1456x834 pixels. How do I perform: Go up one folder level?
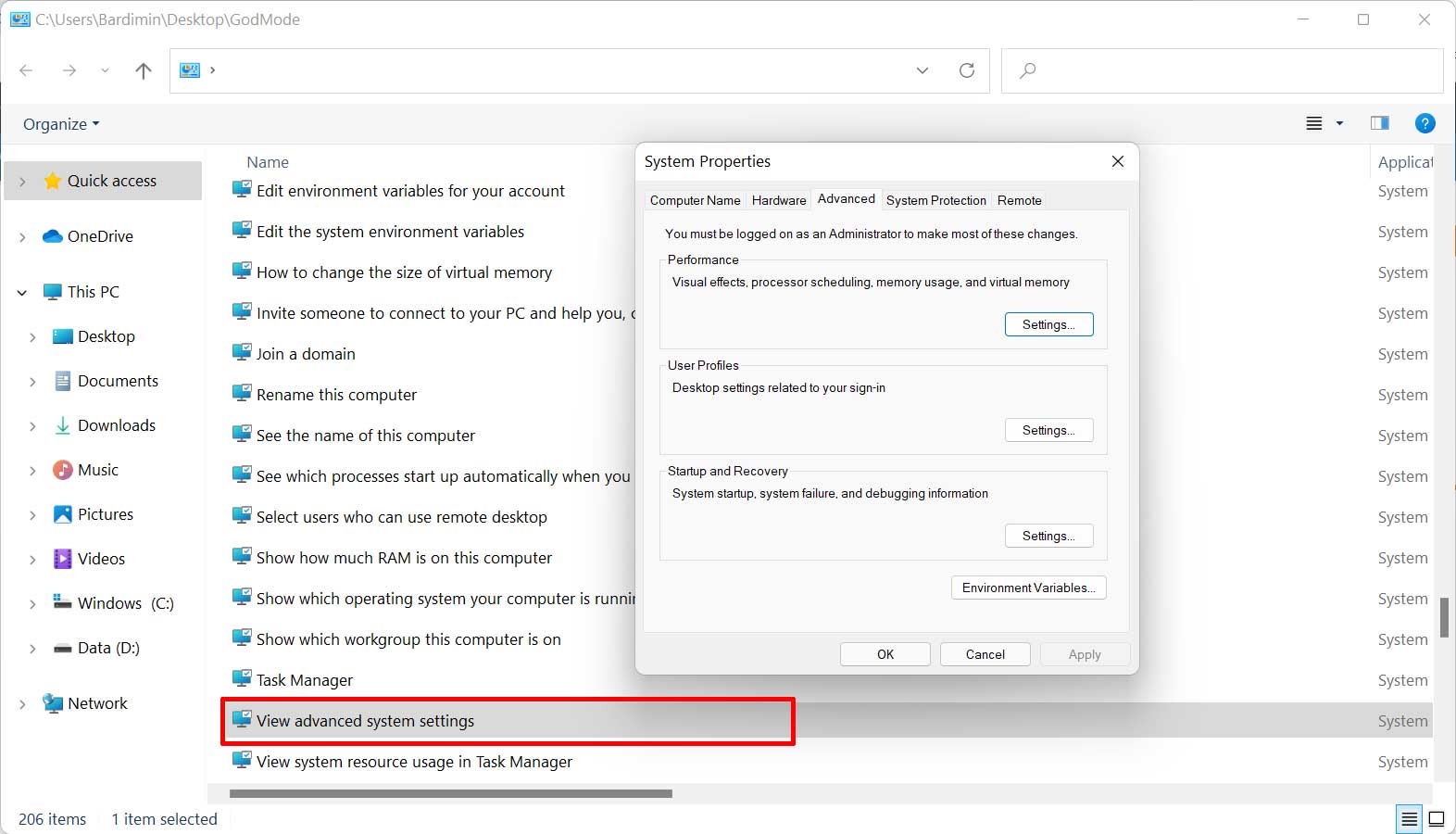point(144,70)
